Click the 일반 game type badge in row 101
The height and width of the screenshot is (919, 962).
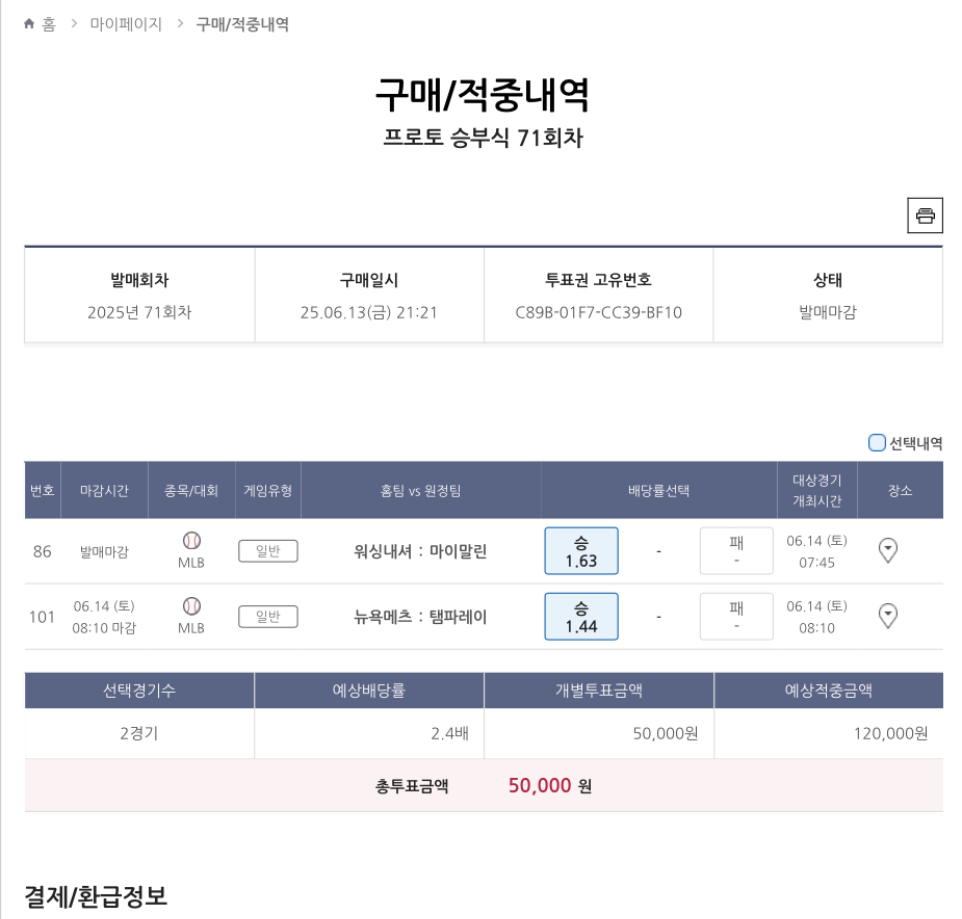[x=268, y=617]
